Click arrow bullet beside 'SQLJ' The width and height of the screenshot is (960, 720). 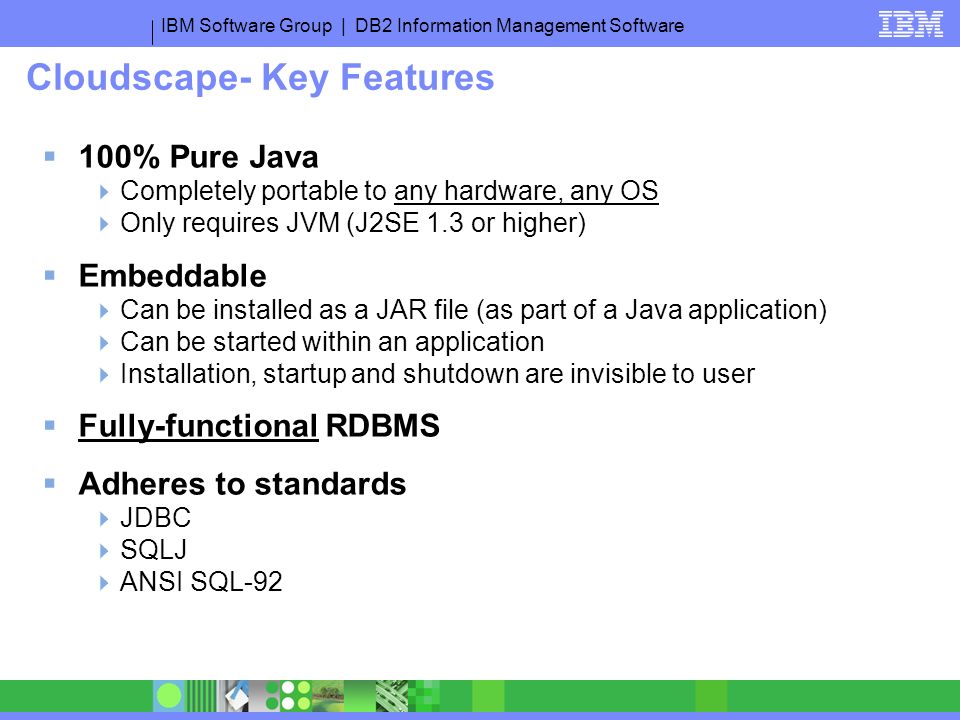(x=103, y=551)
